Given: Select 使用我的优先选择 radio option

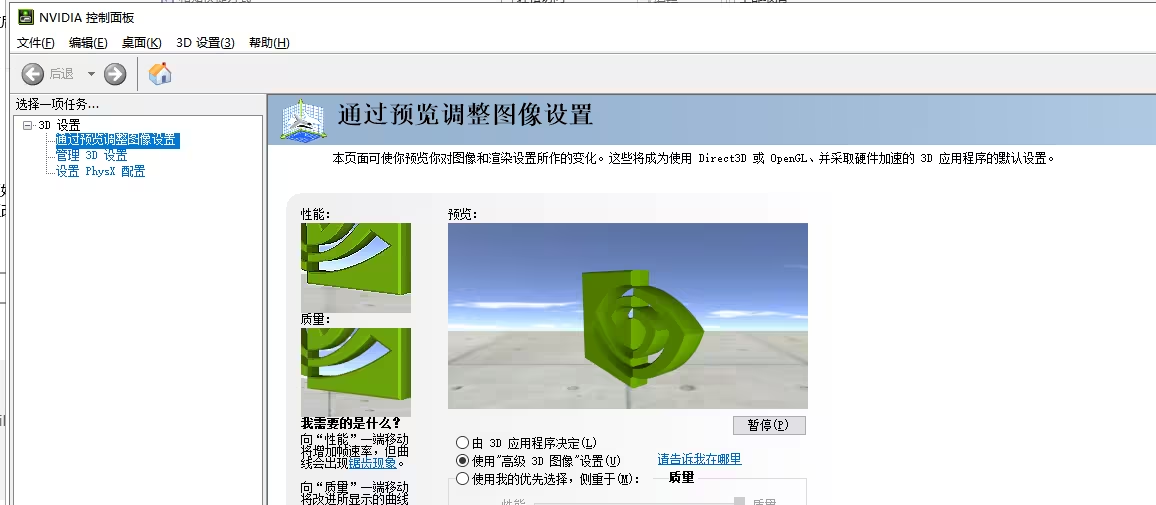Looking at the screenshot, I should tap(548, 478).
